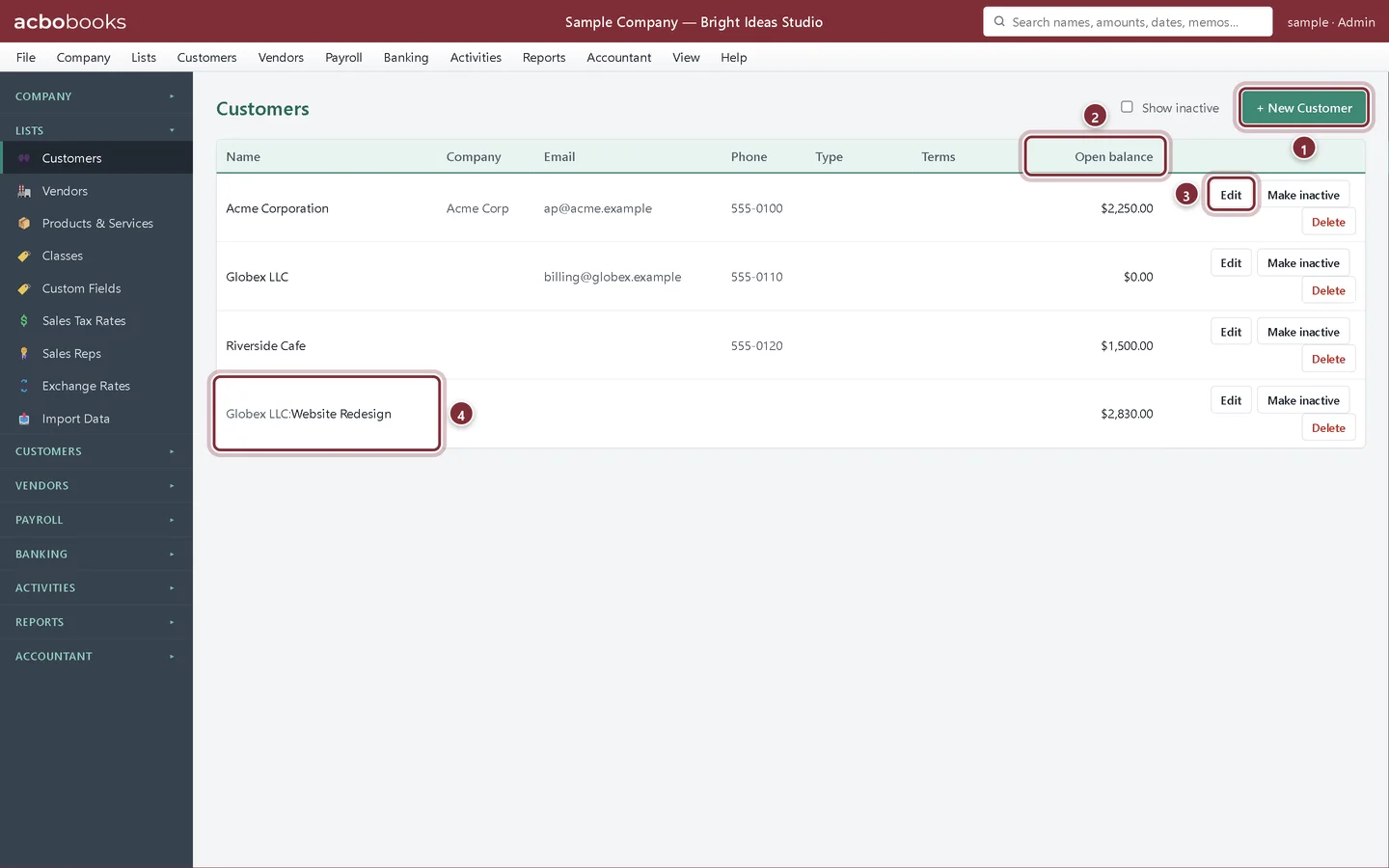Image resolution: width=1389 pixels, height=868 pixels.
Task: Delete the Riverside Cafe customer
Action: [1328, 359]
